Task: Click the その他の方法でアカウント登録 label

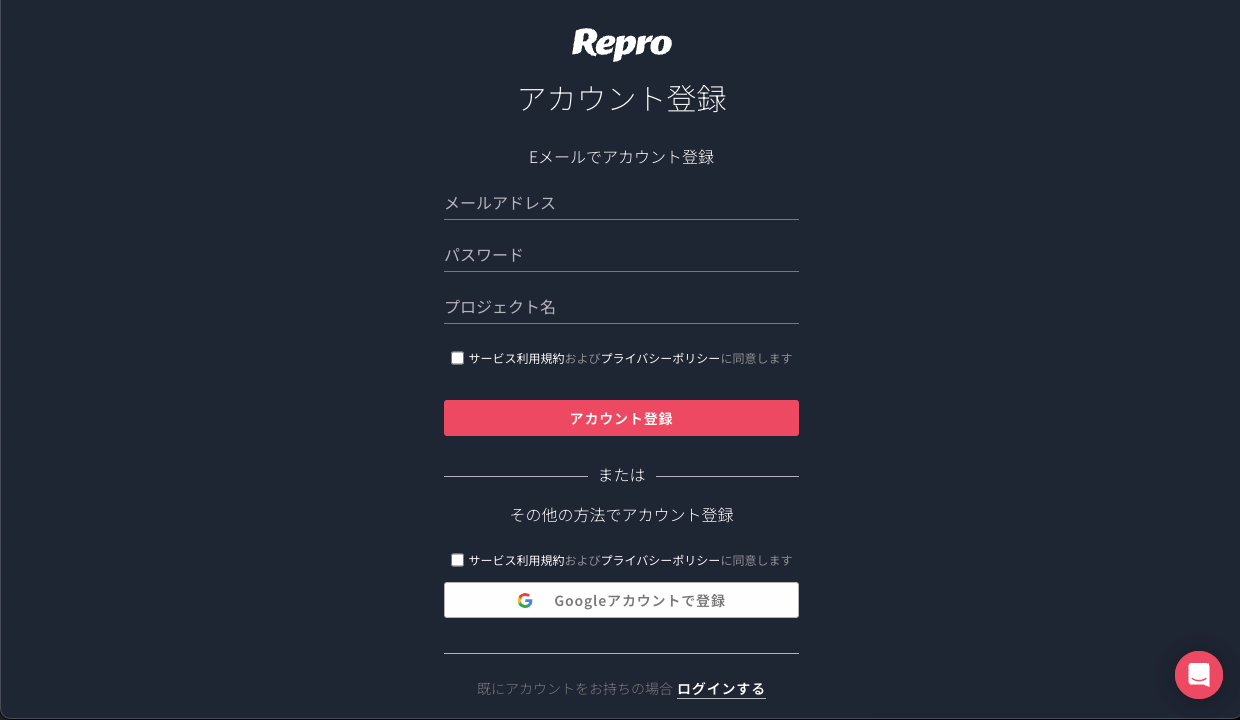Action: point(621,515)
